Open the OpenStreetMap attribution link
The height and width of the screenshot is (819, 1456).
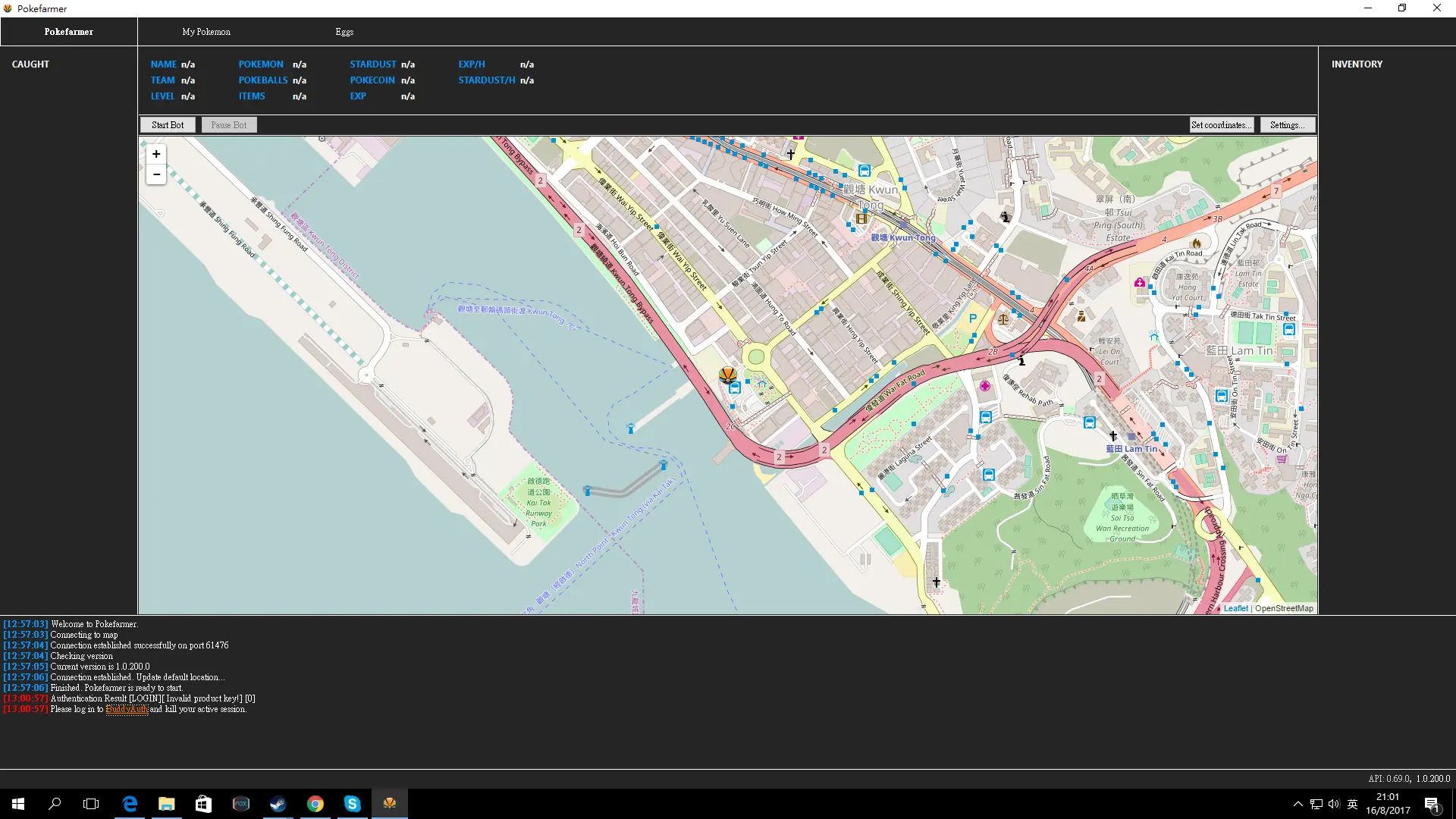(1284, 608)
